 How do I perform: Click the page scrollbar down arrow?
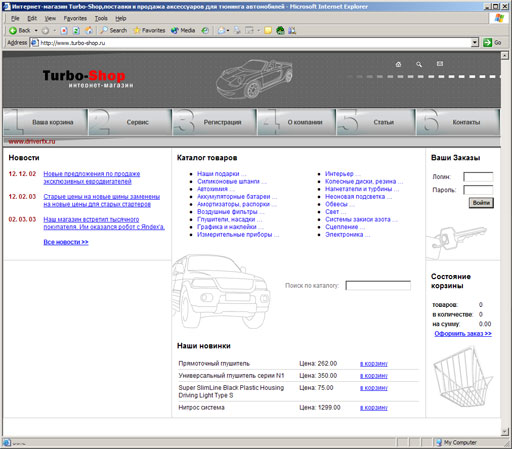(505, 432)
